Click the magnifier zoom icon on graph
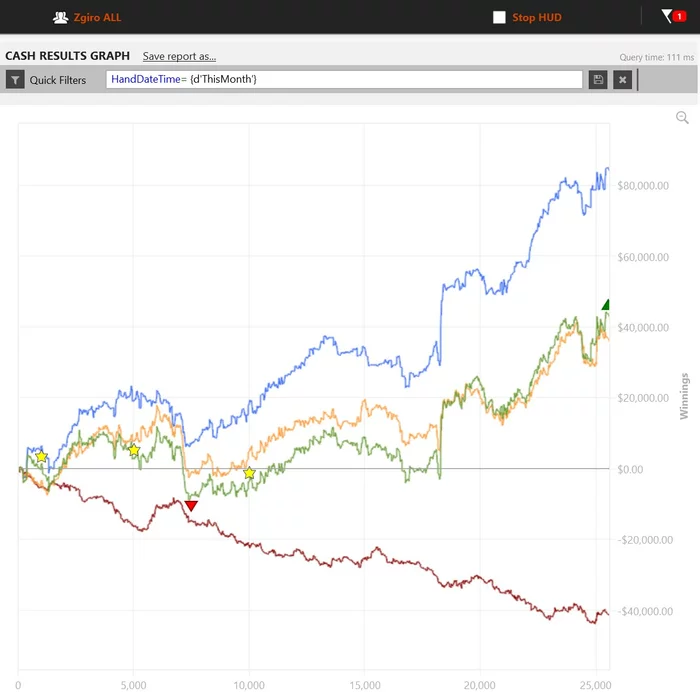 point(682,118)
